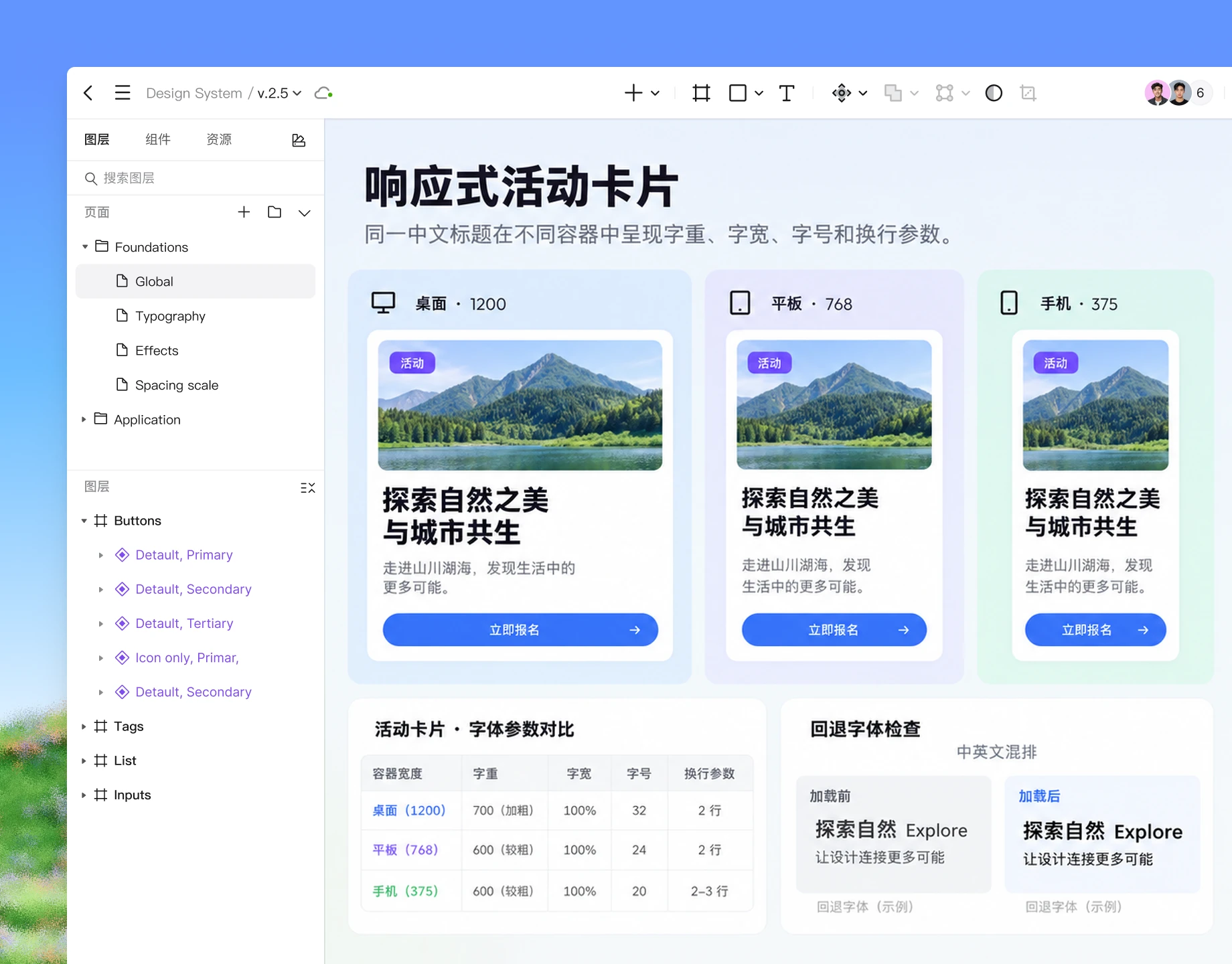This screenshot has width=1232, height=964.
Task: Select the Global page
Action: (196, 281)
